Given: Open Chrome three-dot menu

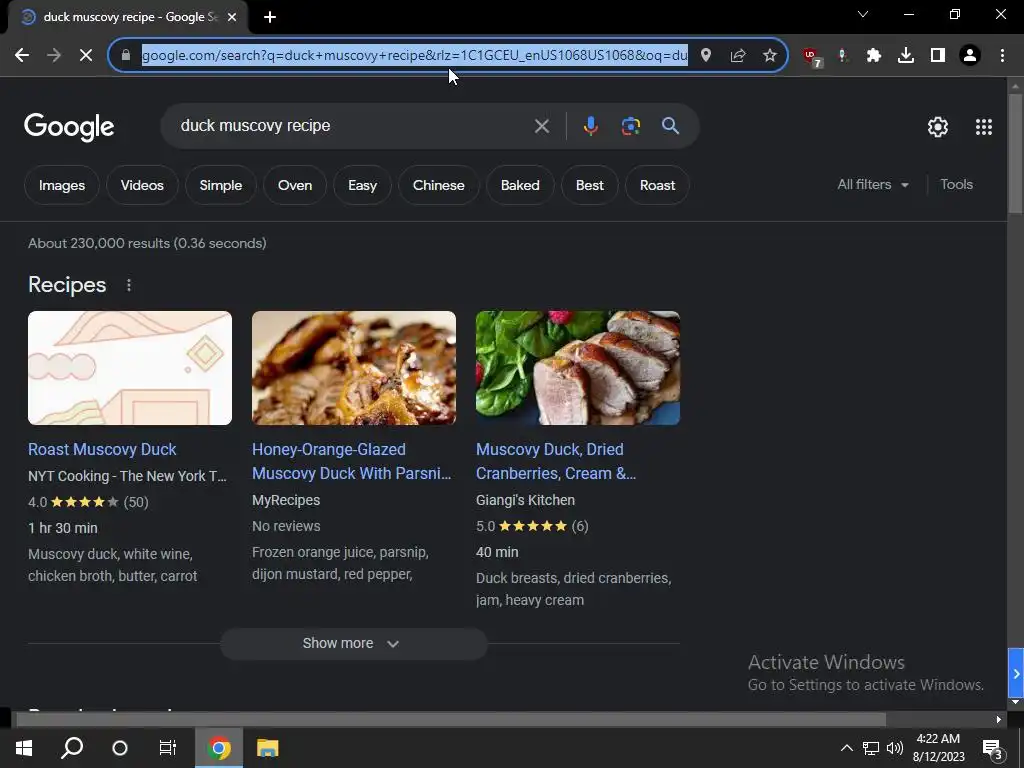Looking at the screenshot, I should pos(1002,56).
